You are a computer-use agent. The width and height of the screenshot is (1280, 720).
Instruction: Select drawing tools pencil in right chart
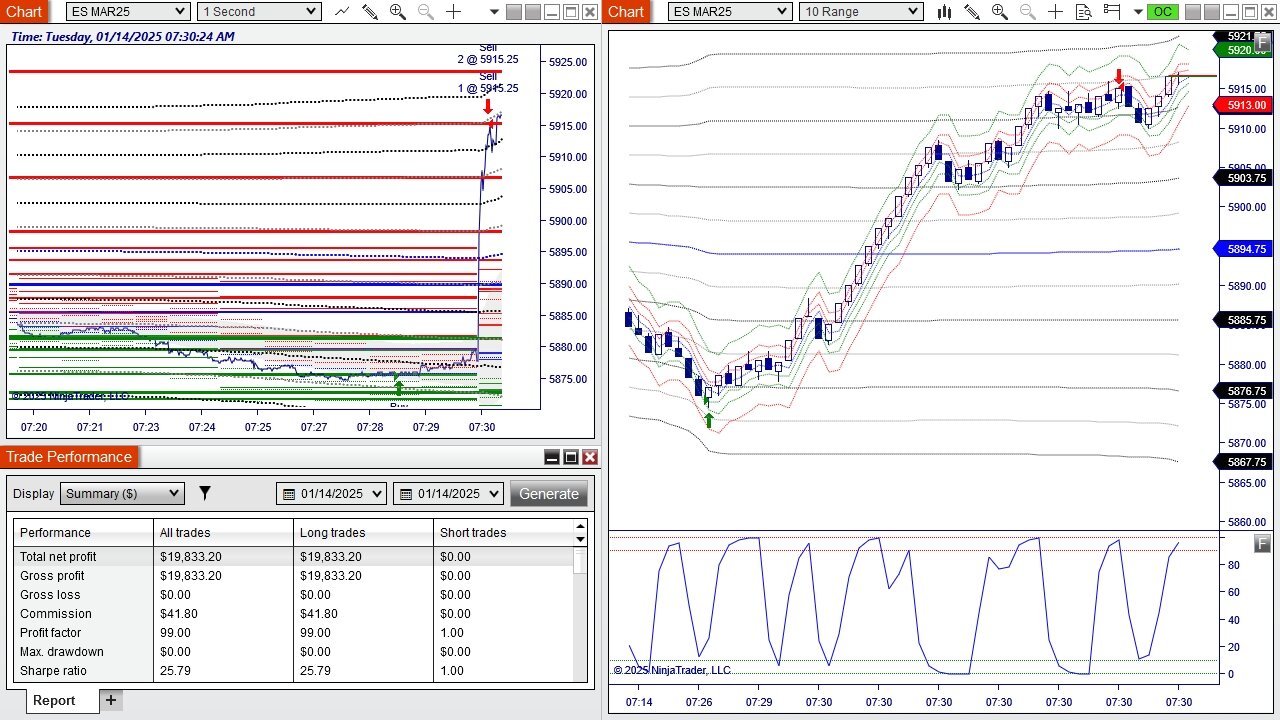(x=972, y=12)
